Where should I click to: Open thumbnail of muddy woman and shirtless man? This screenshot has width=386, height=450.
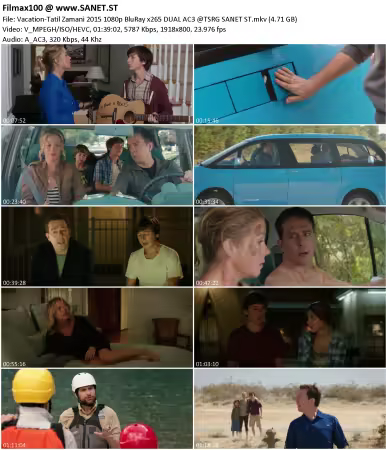tap(290, 247)
